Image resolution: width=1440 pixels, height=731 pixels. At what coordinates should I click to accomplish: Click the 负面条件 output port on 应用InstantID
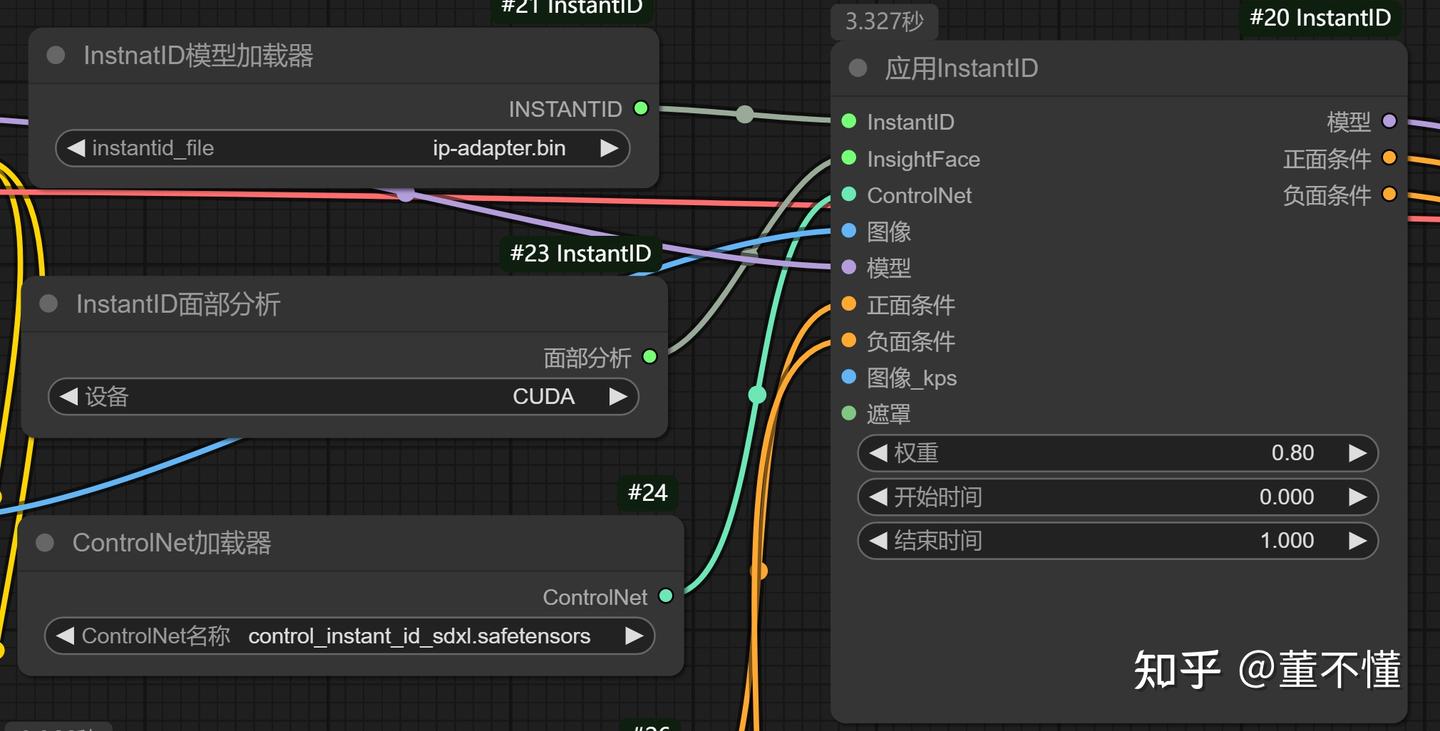point(1389,194)
